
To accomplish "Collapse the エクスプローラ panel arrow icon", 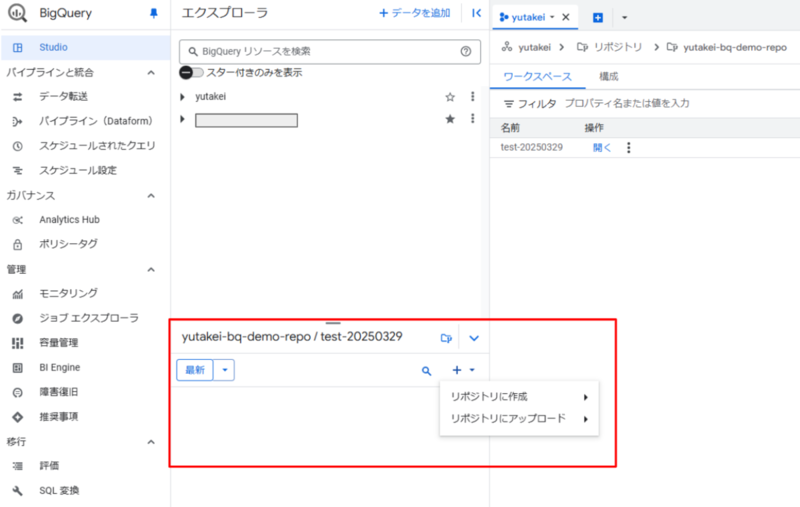I will (x=477, y=13).
